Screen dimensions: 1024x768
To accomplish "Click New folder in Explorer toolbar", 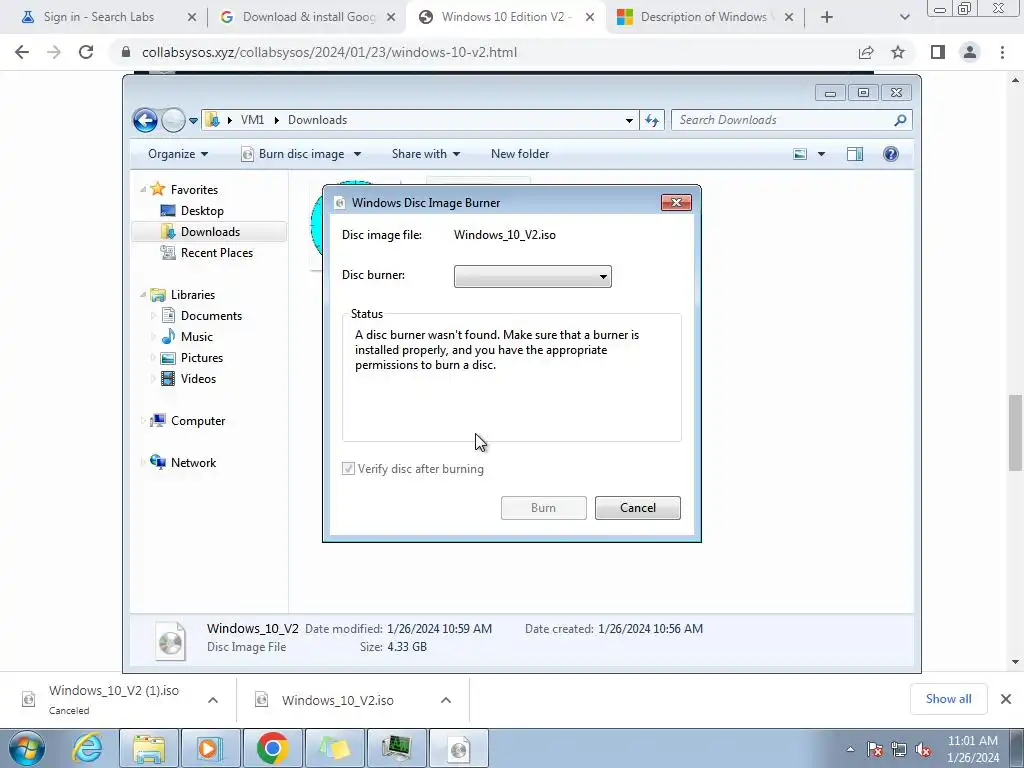I will coord(520,154).
